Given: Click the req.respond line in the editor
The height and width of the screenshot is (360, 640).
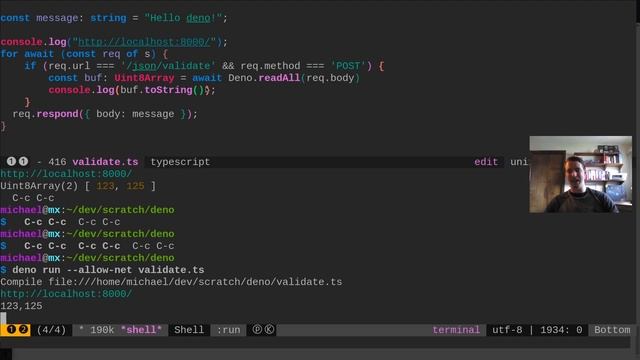Looking at the screenshot, I should pos(105,114).
